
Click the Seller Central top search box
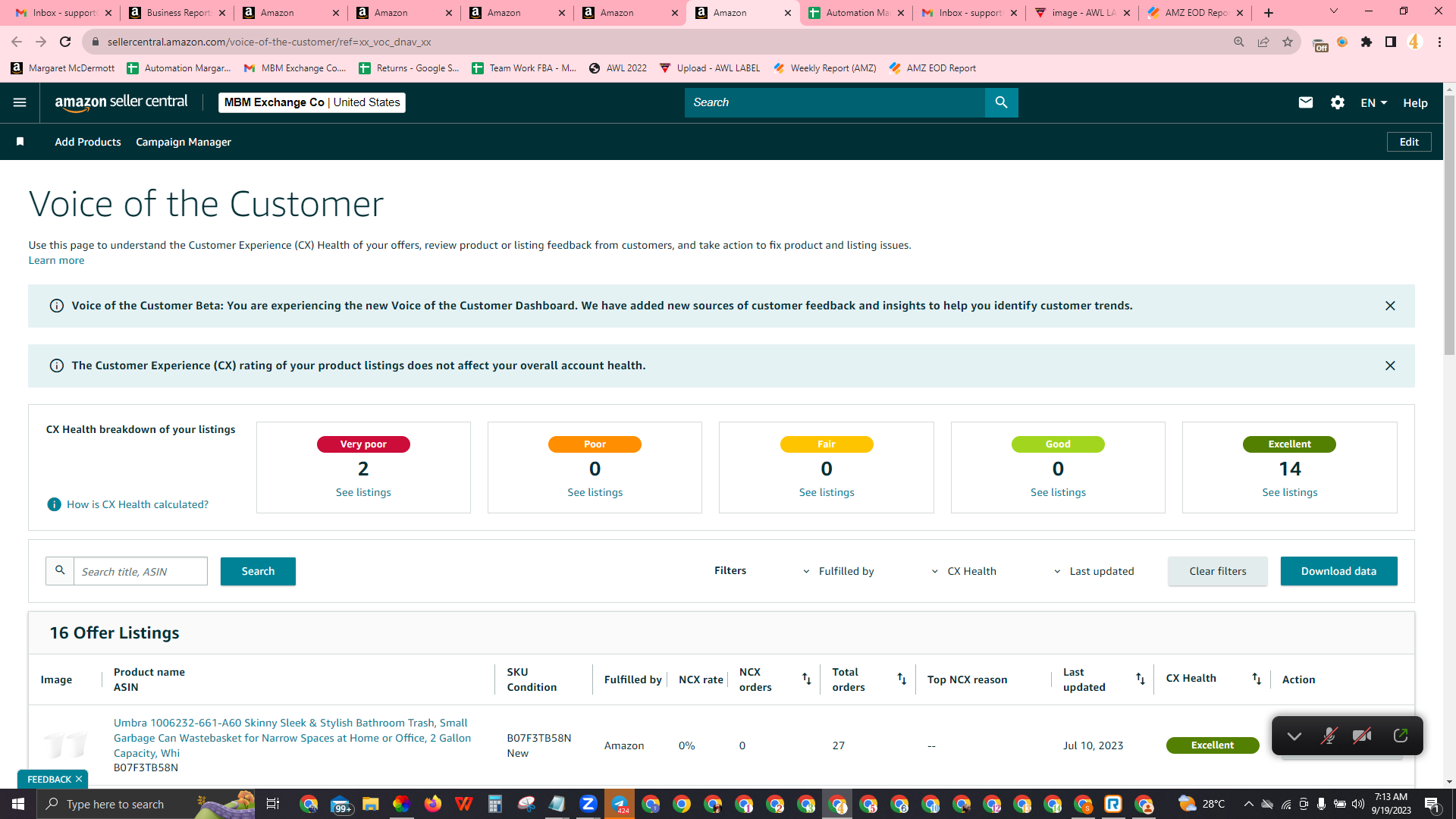click(834, 102)
